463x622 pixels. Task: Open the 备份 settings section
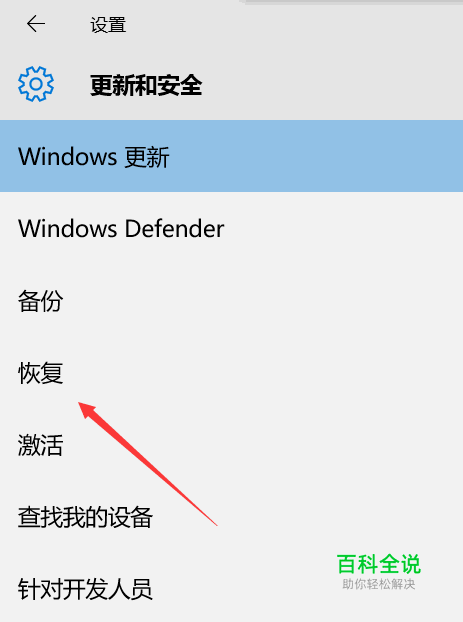tap(231, 301)
